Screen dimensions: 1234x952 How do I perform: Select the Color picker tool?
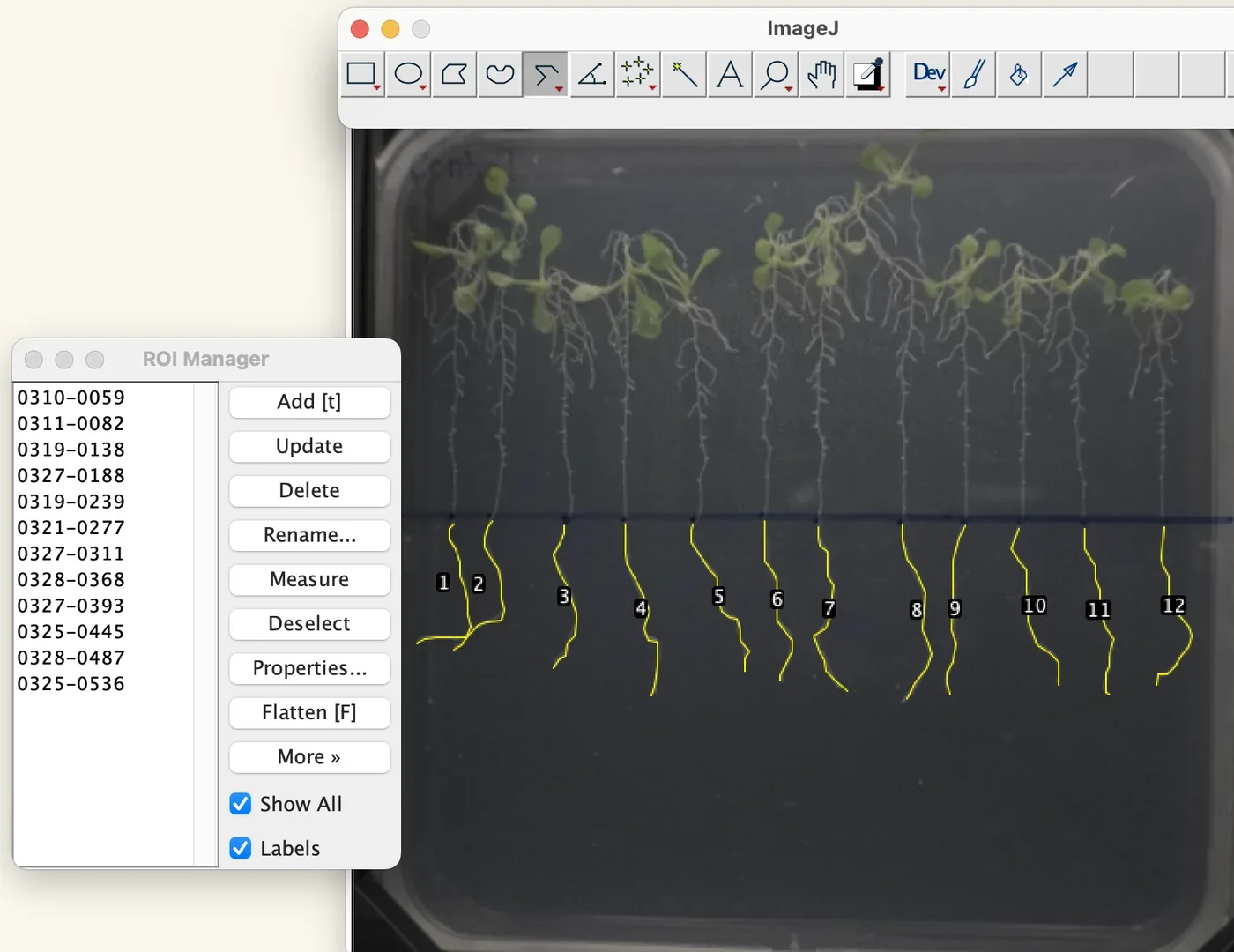[868, 74]
